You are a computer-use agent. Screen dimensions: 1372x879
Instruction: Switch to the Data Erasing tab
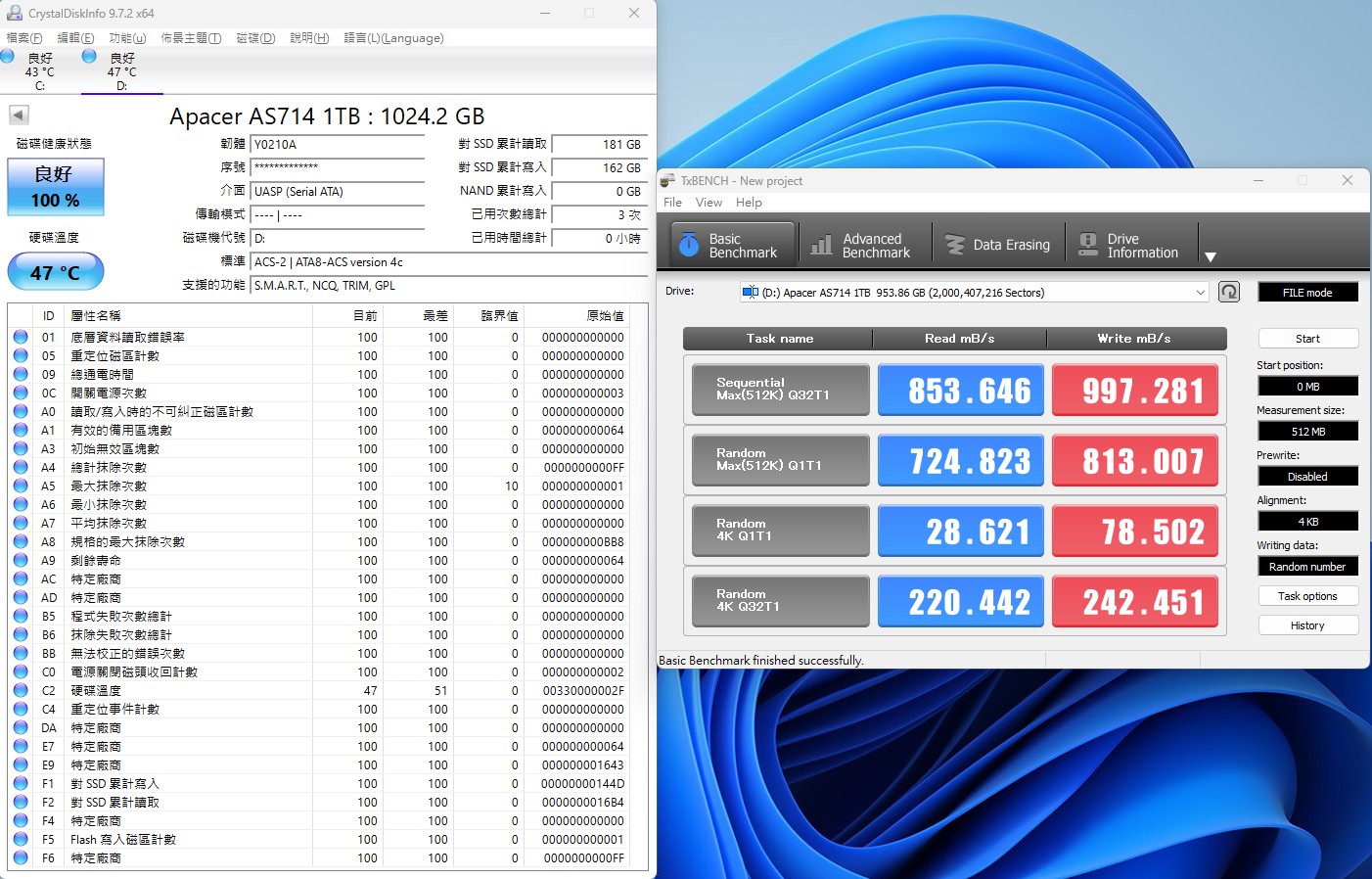pos(997,245)
